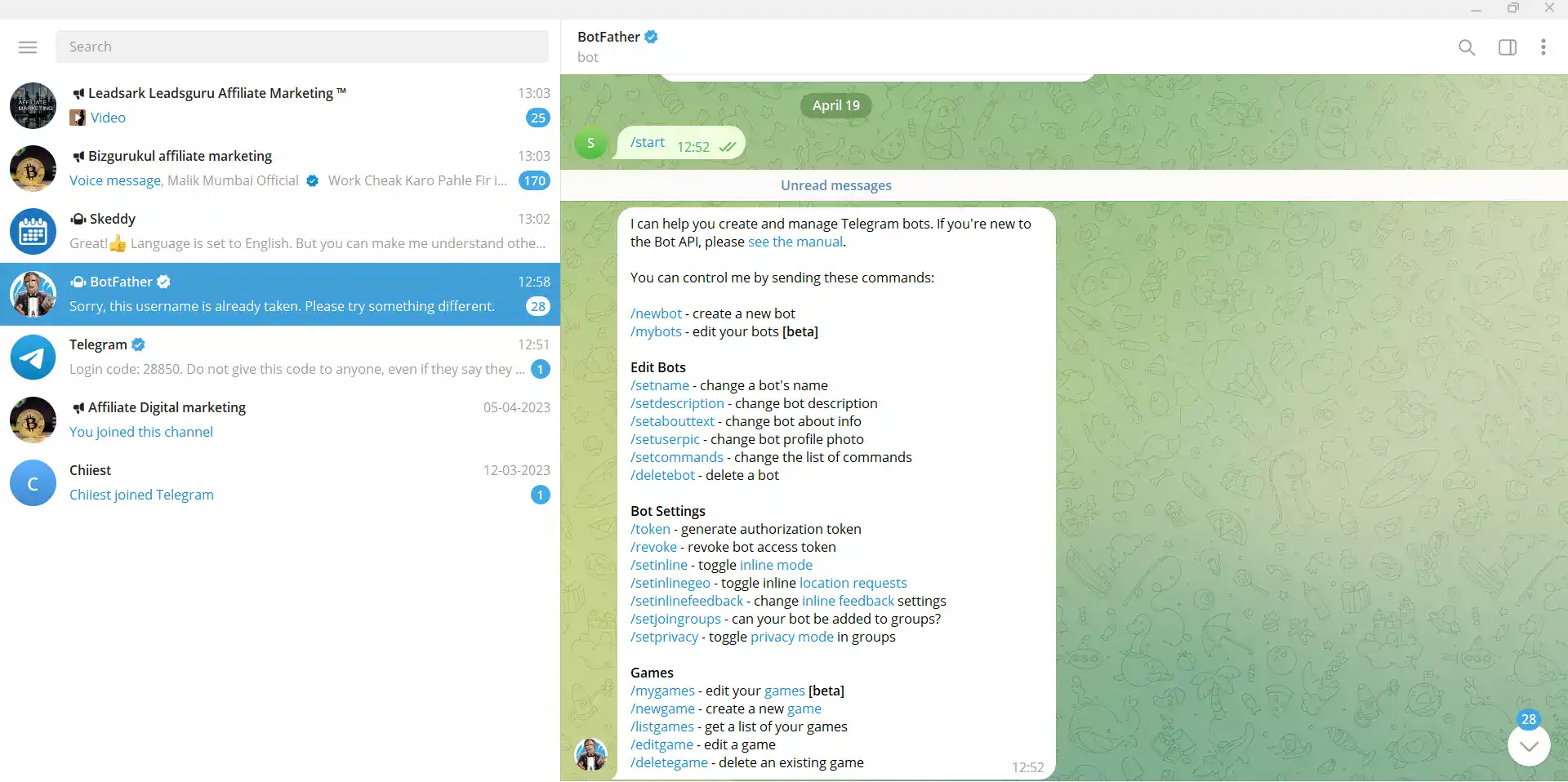1568x782 pixels.
Task: Open the 'inline mode' link
Action: pyautogui.click(x=776, y=565)
